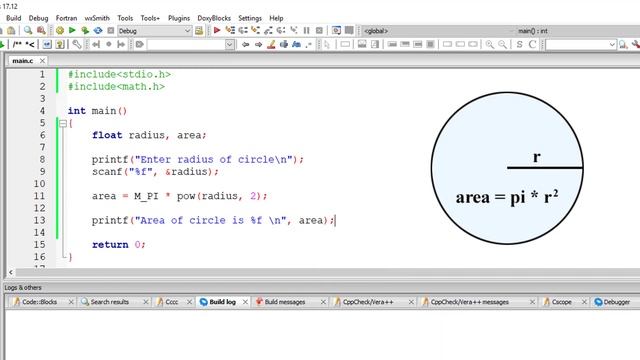Expand the ThreadSearch combo box arrow
This screenshot has width=640, height=360.
point(612,44)
